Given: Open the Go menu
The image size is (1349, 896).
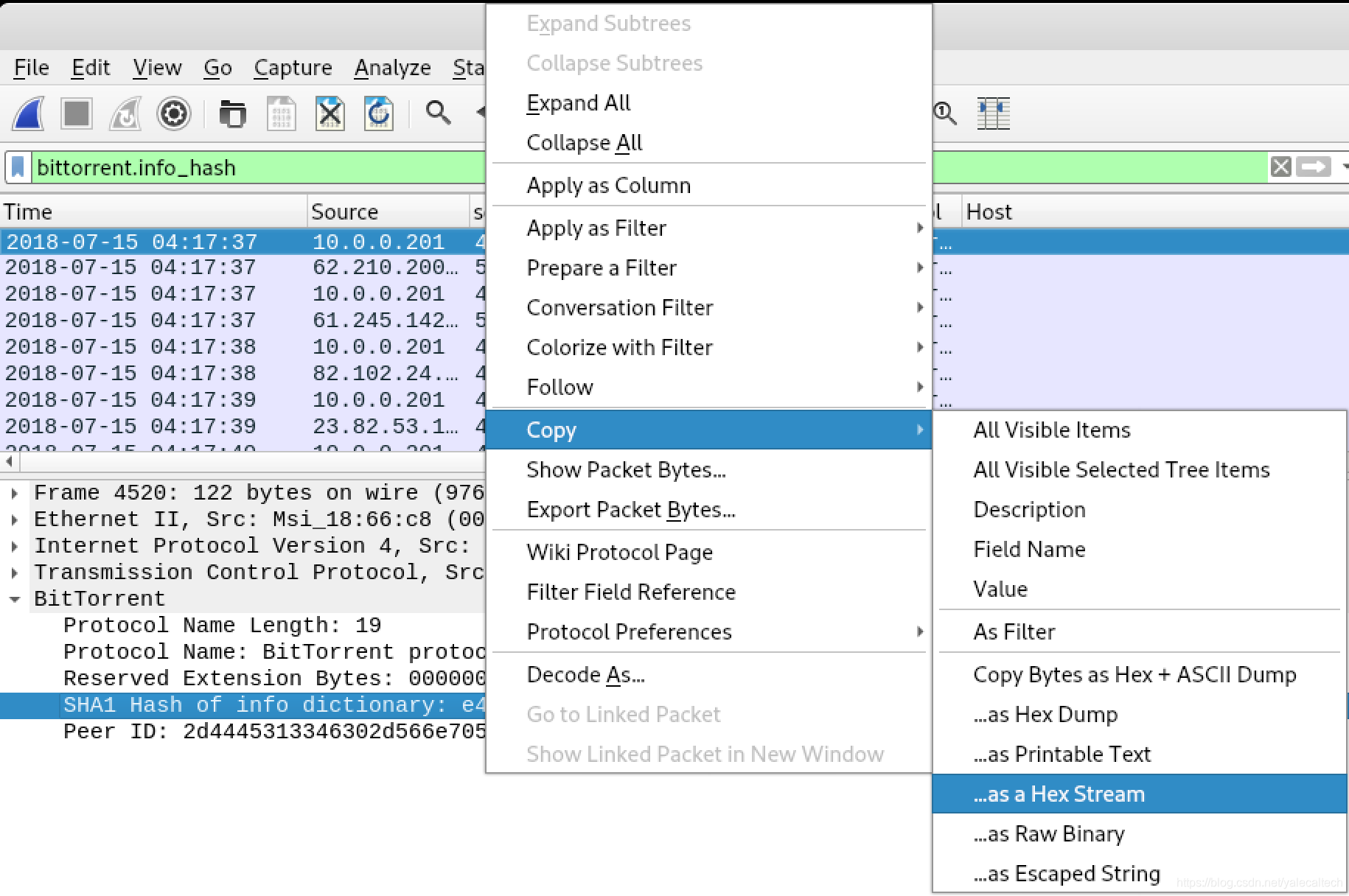Looking at the screenshot, I should (217, 68).
